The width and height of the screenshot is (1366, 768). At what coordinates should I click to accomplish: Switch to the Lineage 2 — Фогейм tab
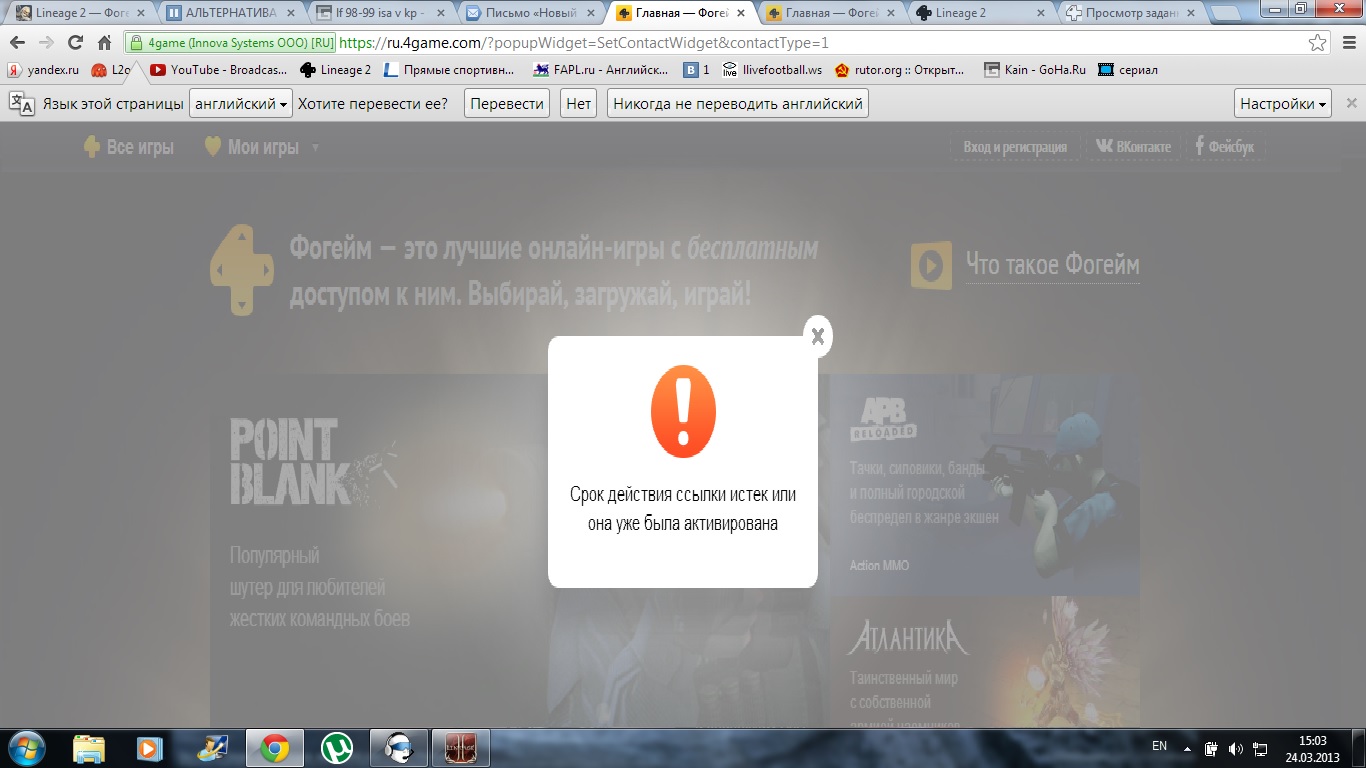[78, 13]
